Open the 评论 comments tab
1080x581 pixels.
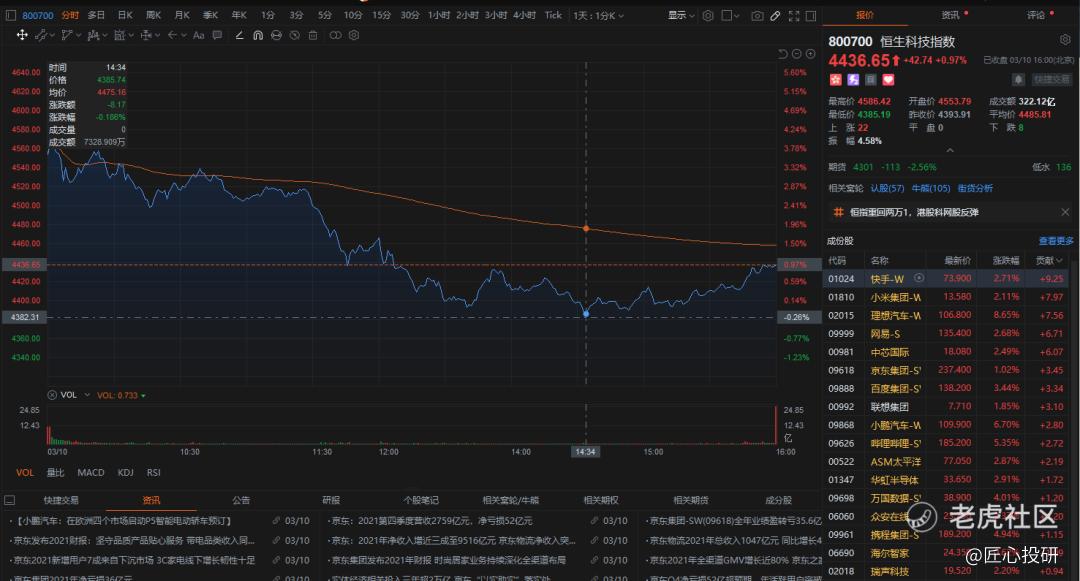[x=1035, y=14]
